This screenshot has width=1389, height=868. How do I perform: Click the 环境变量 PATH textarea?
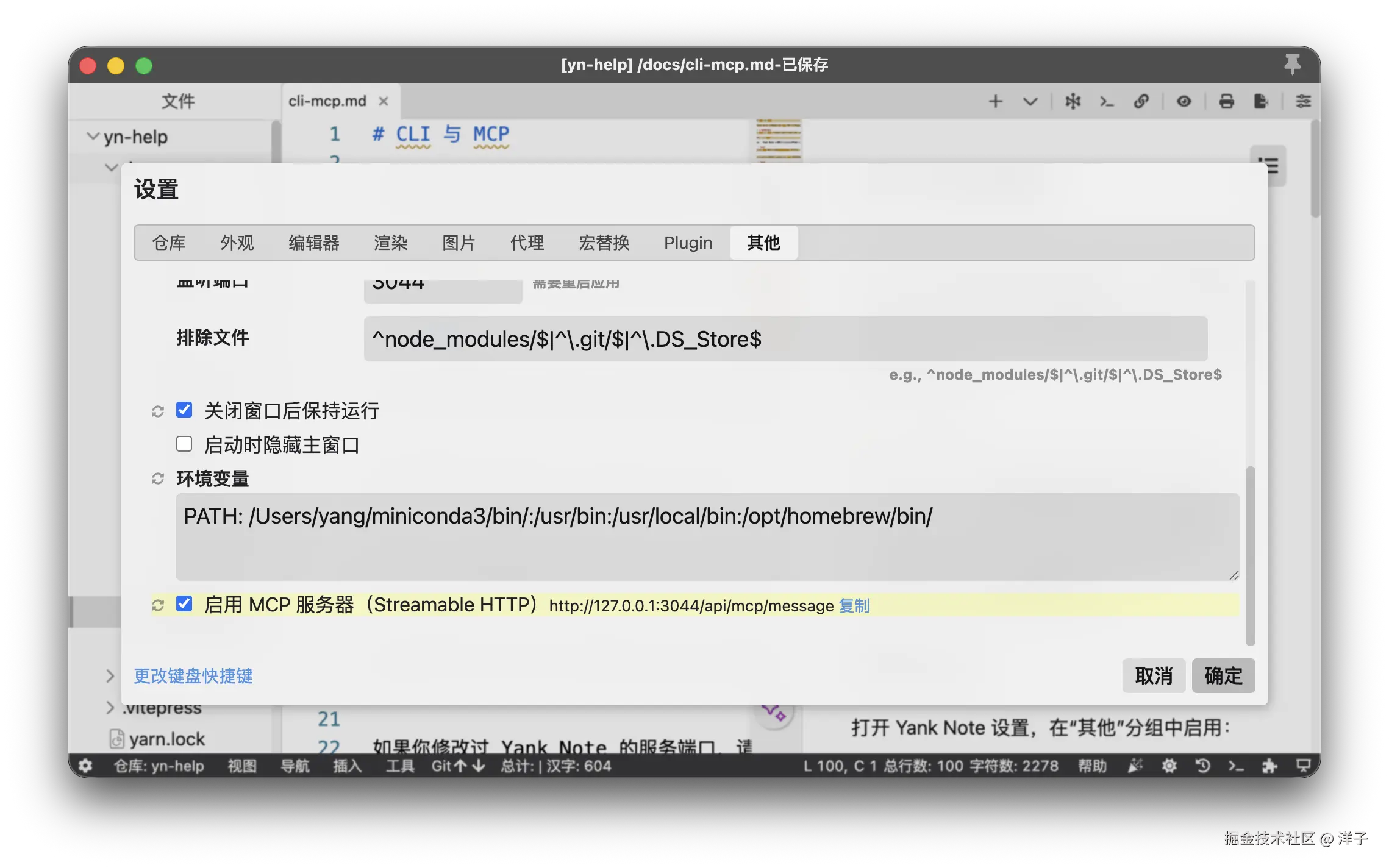tap(707, 536)
